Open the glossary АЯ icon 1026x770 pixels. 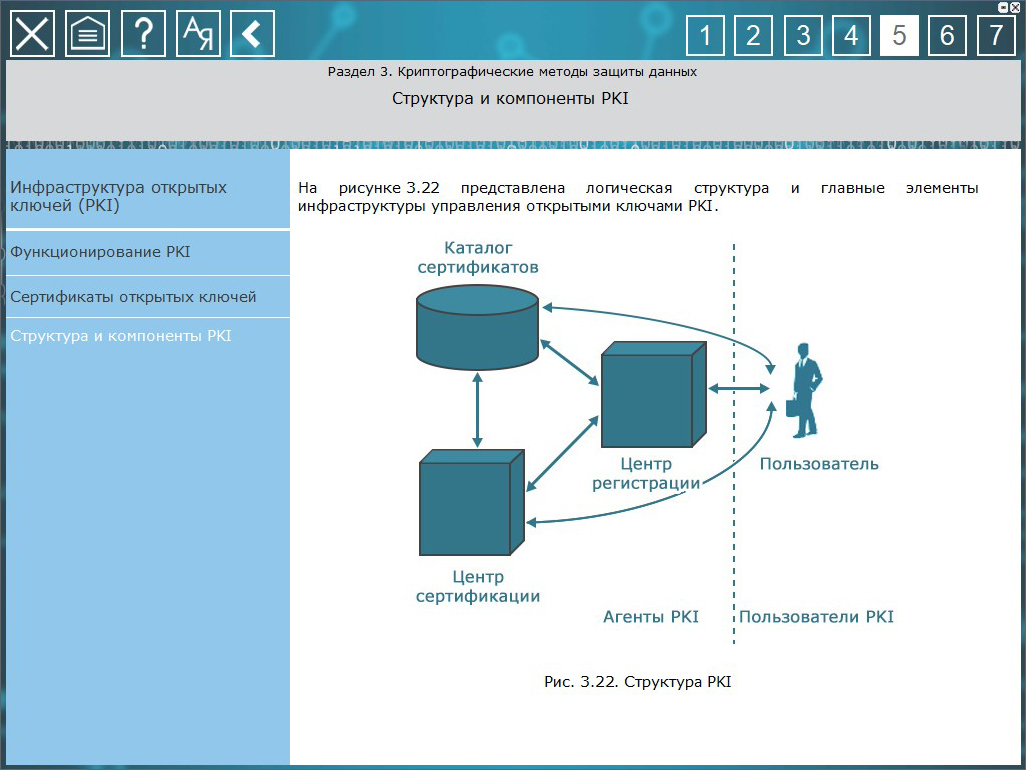198,34
